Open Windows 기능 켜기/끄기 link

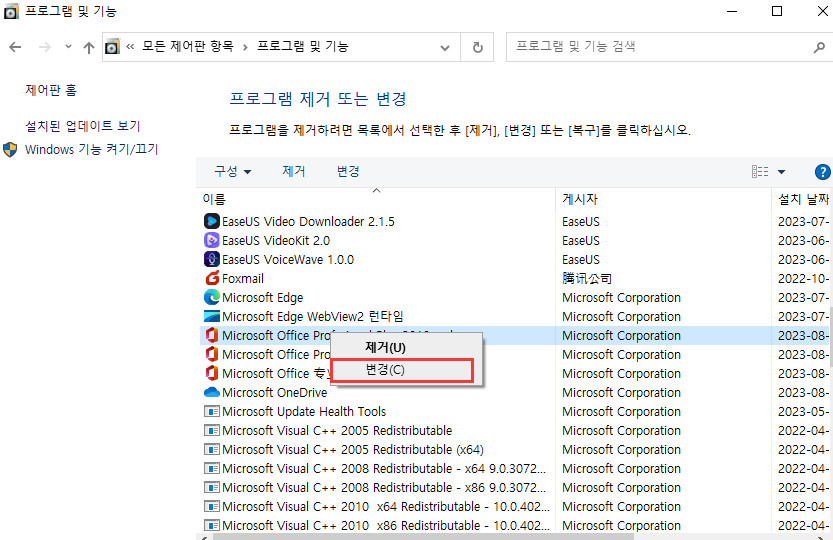tap(91, 149)
